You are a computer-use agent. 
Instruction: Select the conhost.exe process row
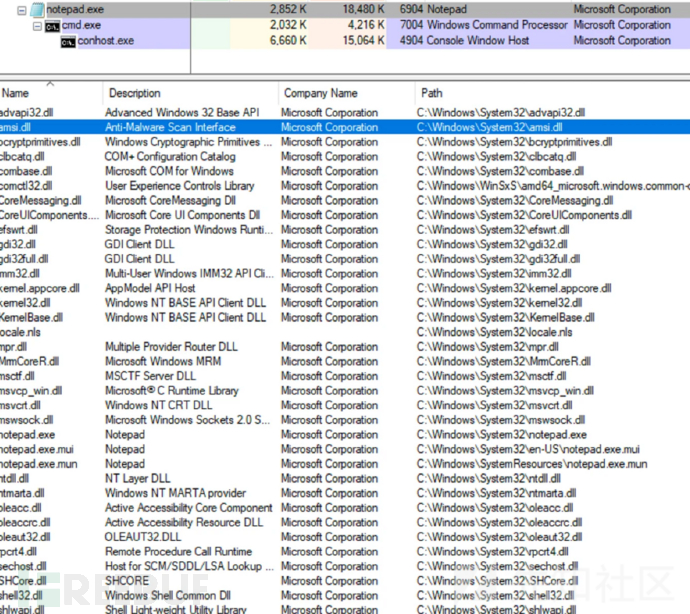pyautogui.click(x=345, y=40)
